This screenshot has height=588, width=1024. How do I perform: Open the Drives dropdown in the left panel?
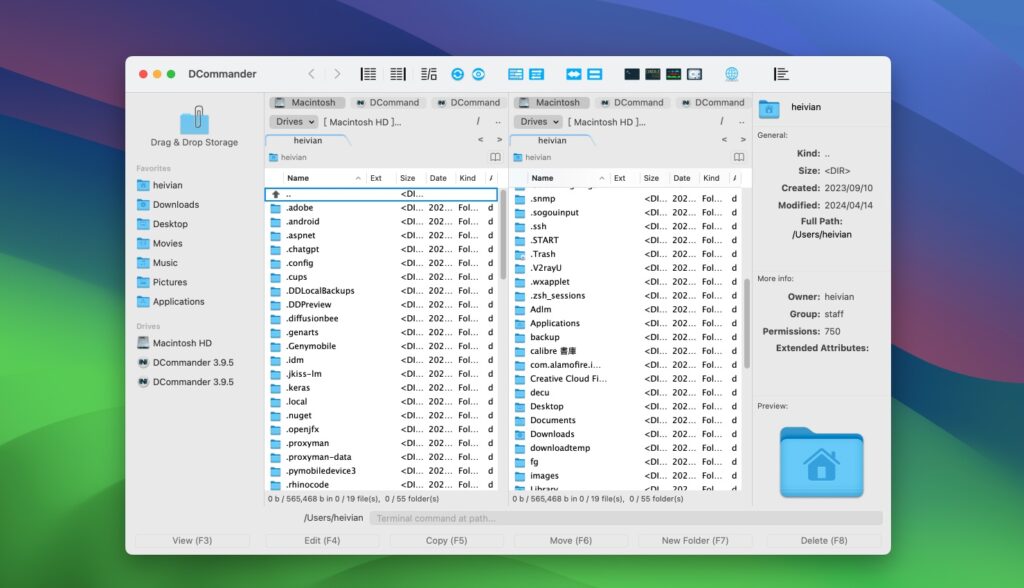click(292, 122)
